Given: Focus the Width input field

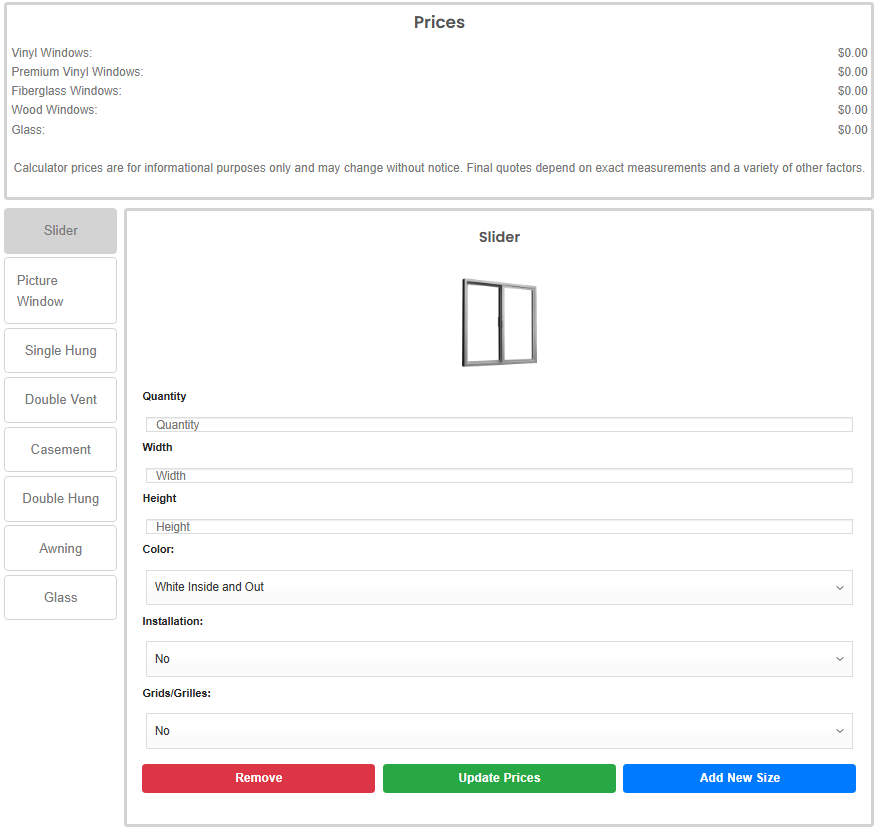Looking at the screenshot, I should point(499,476).
